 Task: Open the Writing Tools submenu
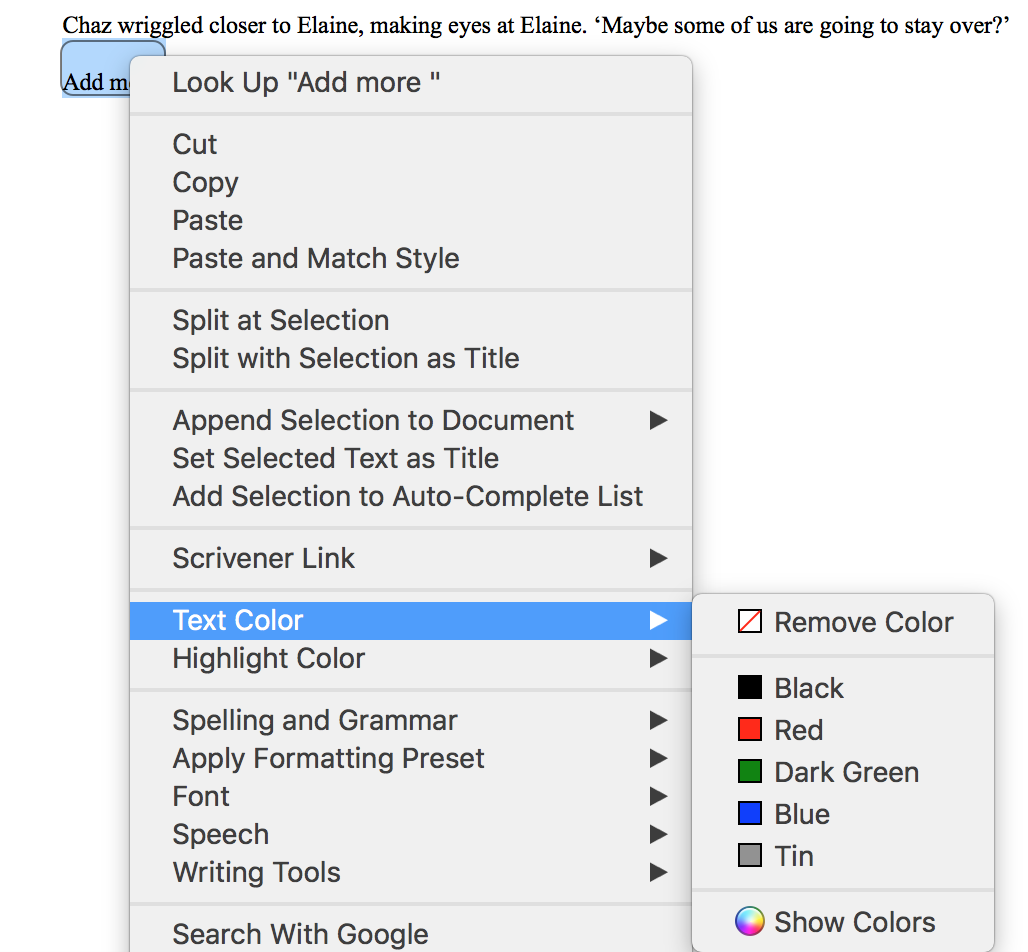[411, 873]
